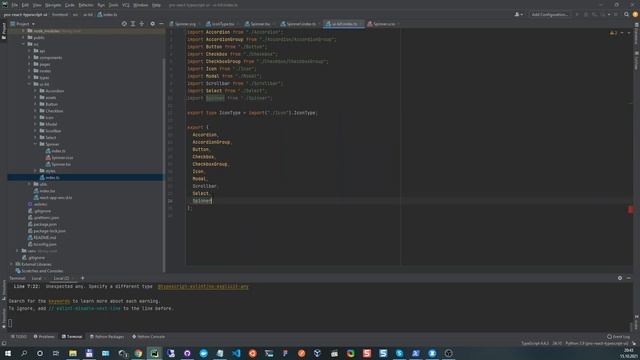Switch to the IconType.tsx editor tab
The image size is (640, 360).
tap(220, 24)
